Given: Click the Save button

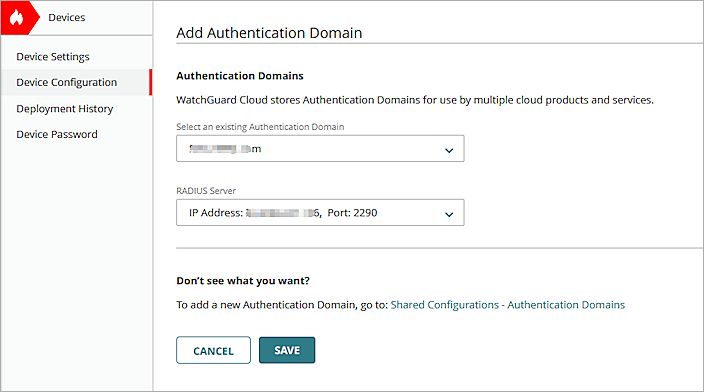Looking at the screenshot, I should (287, 350).
